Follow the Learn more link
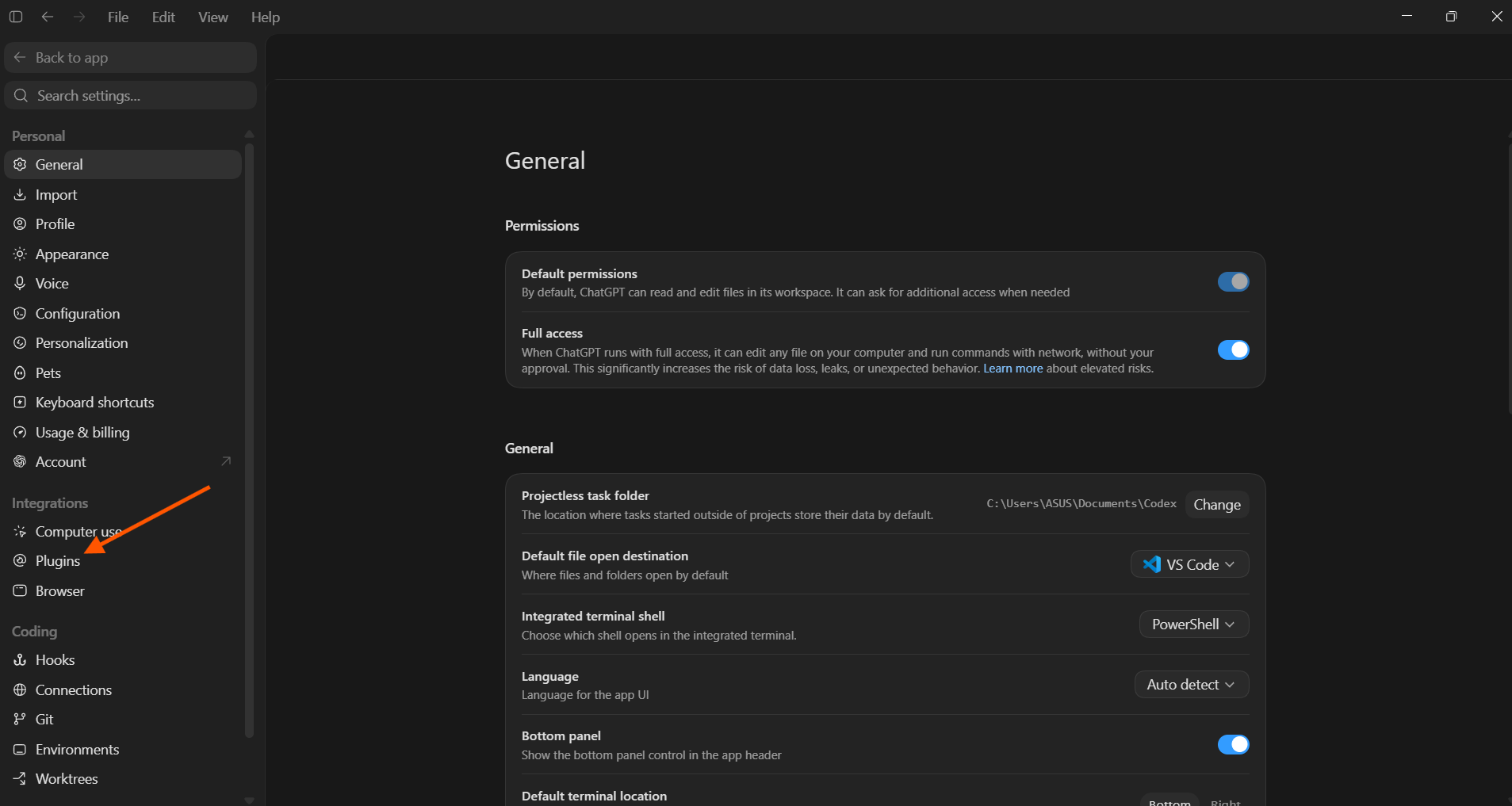 1013,369
